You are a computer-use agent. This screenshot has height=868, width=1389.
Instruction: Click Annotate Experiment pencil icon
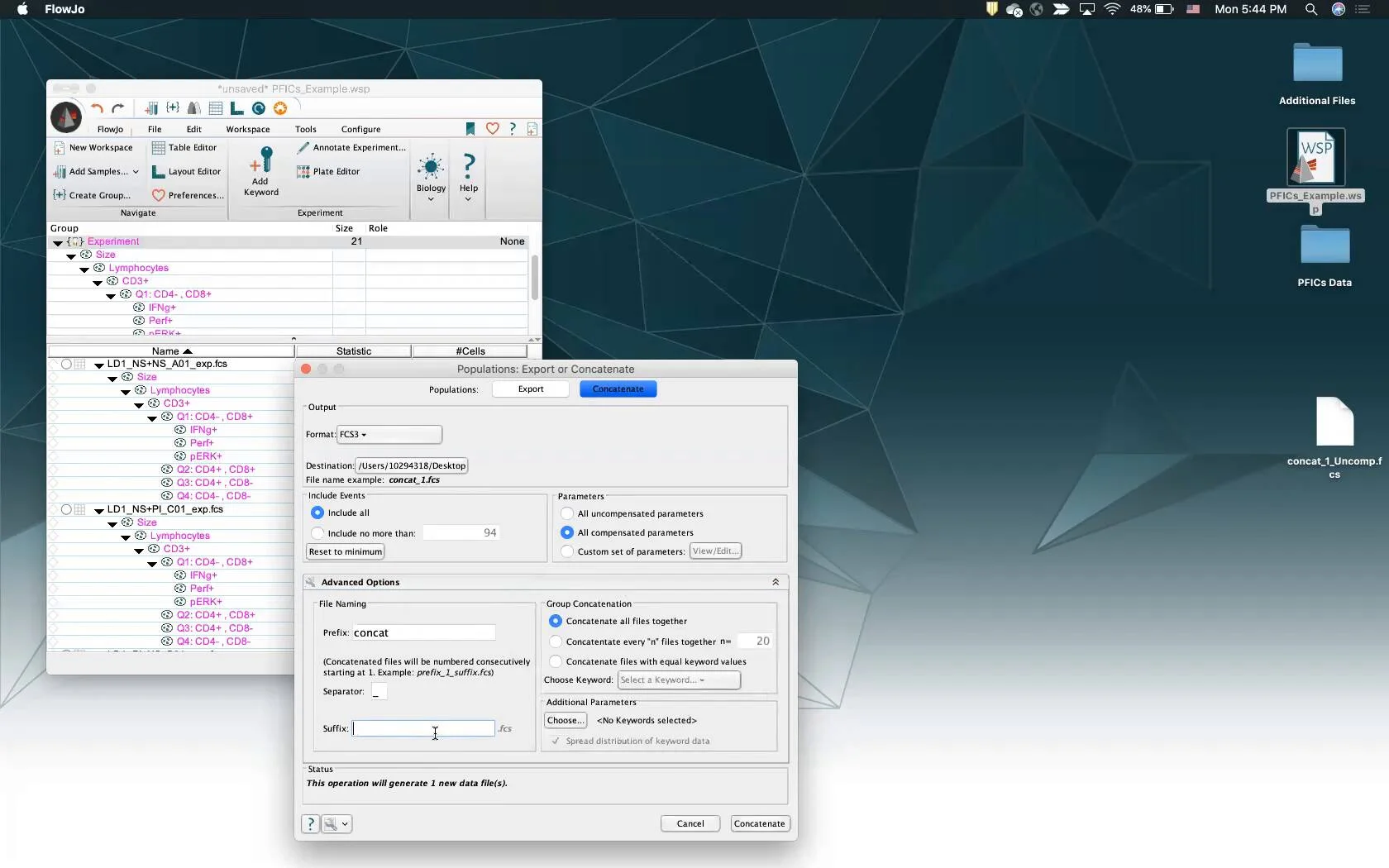click(x=303, y=147)
